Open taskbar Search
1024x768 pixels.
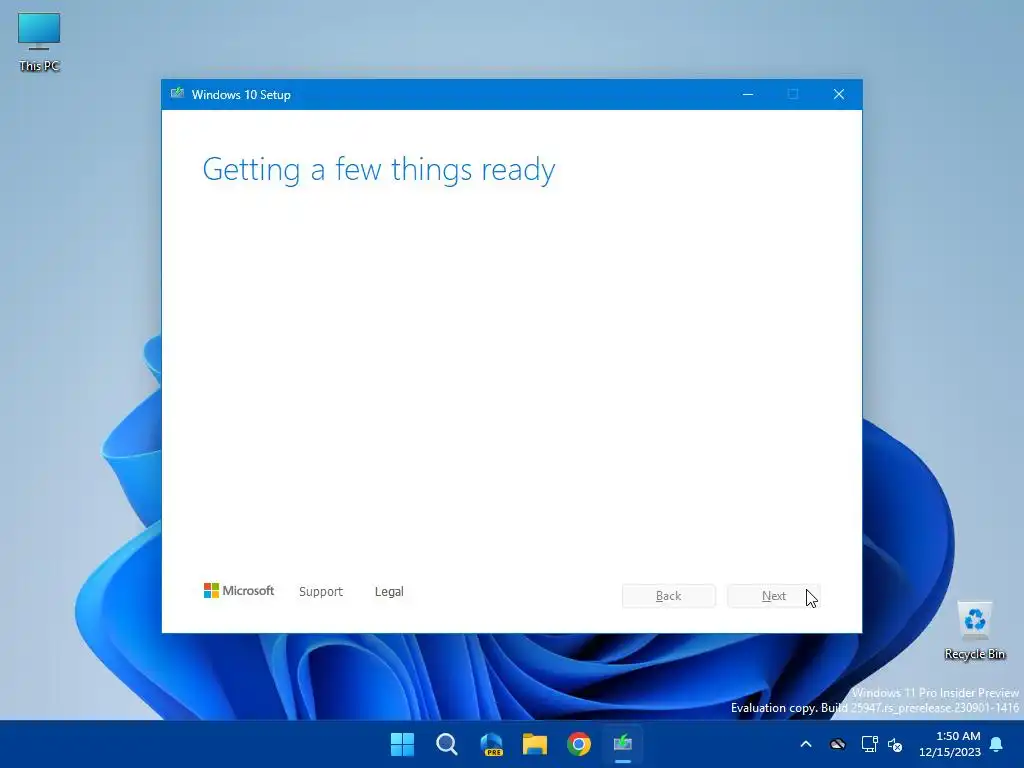coord(447,744)
